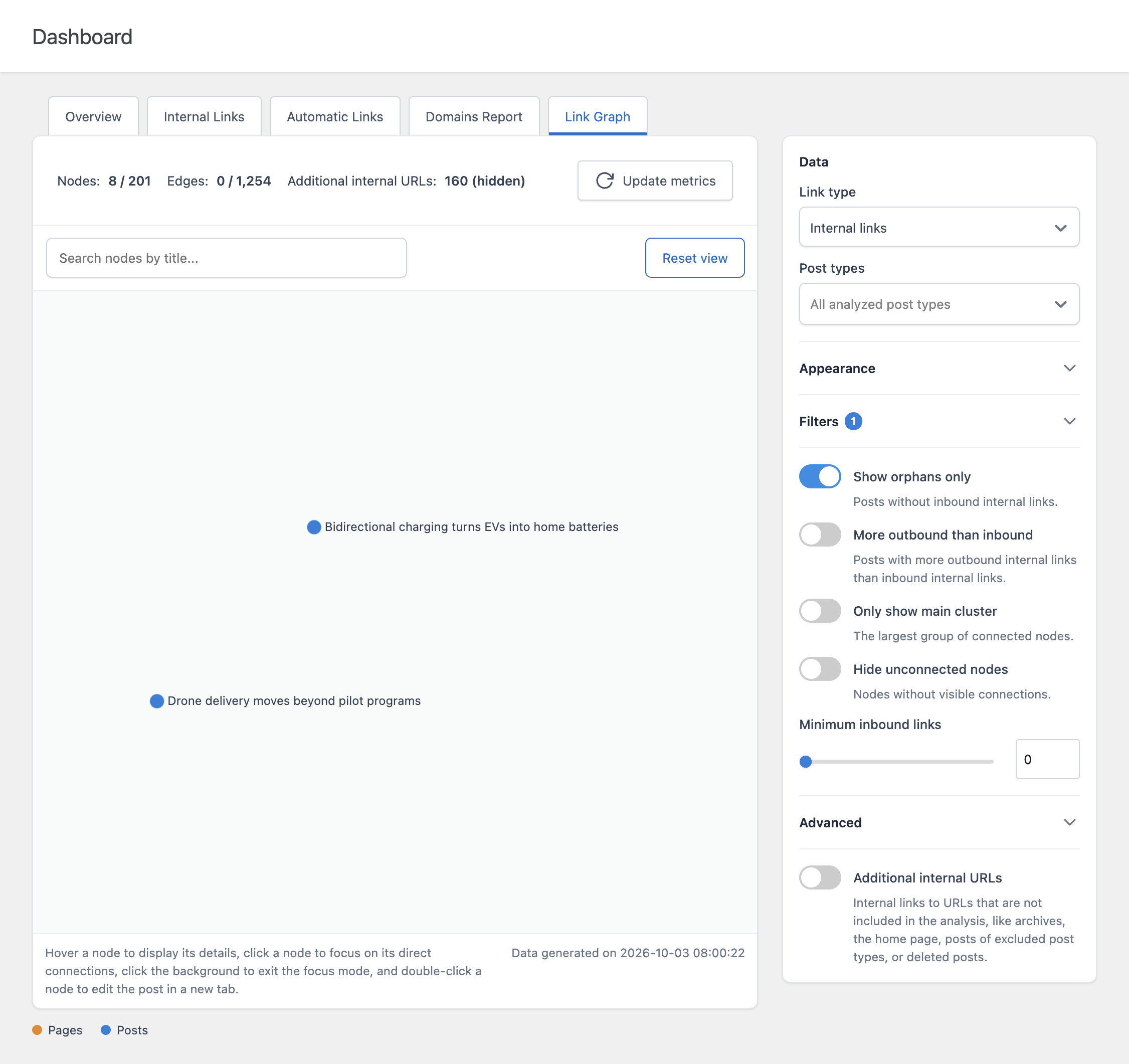Collapse the Filters section chevron
The image size is (1129, 1064).
(x=1069, y=422)
